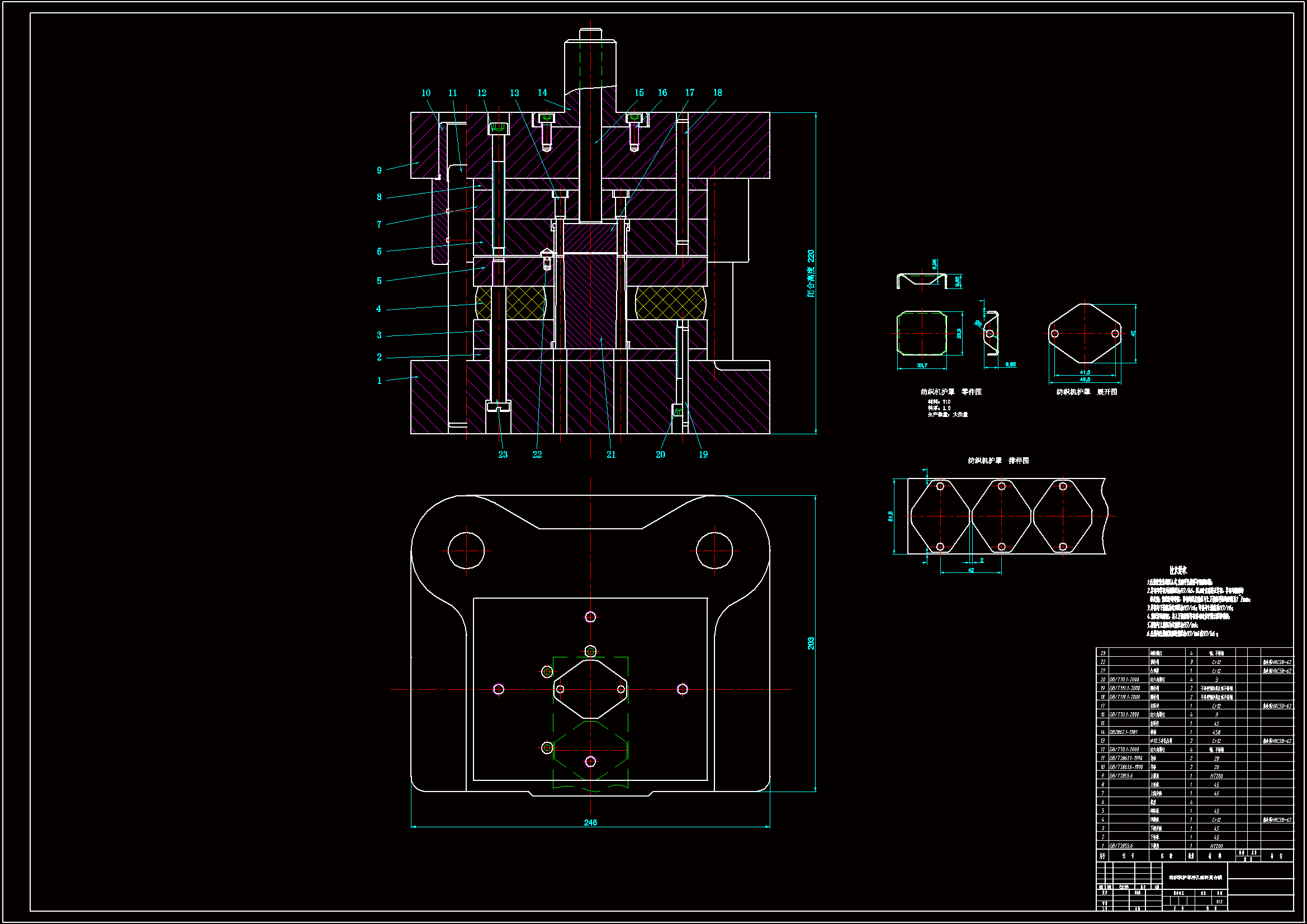
Task: Click the drawing title cell in title block
Action: (x=1194, y=877)
